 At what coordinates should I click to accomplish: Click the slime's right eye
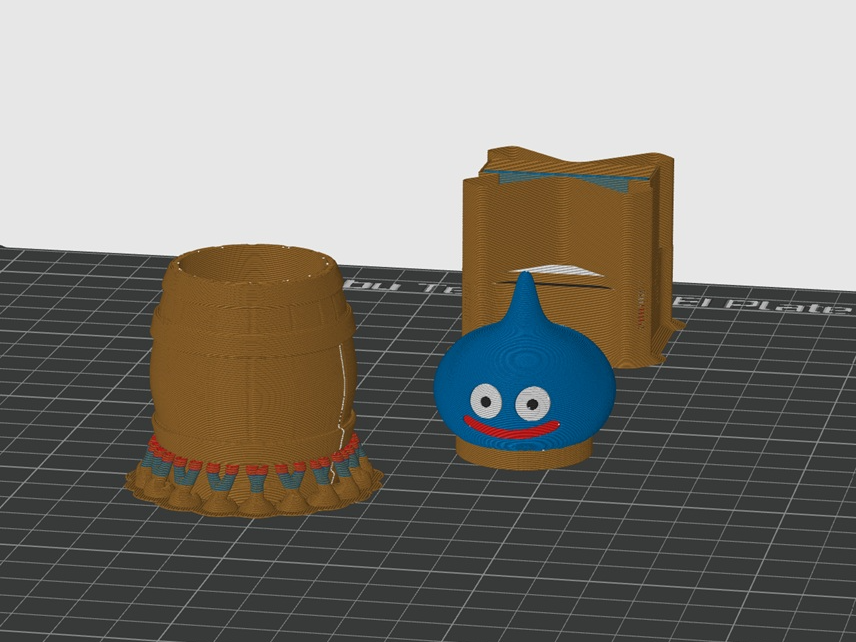point(533,404)
